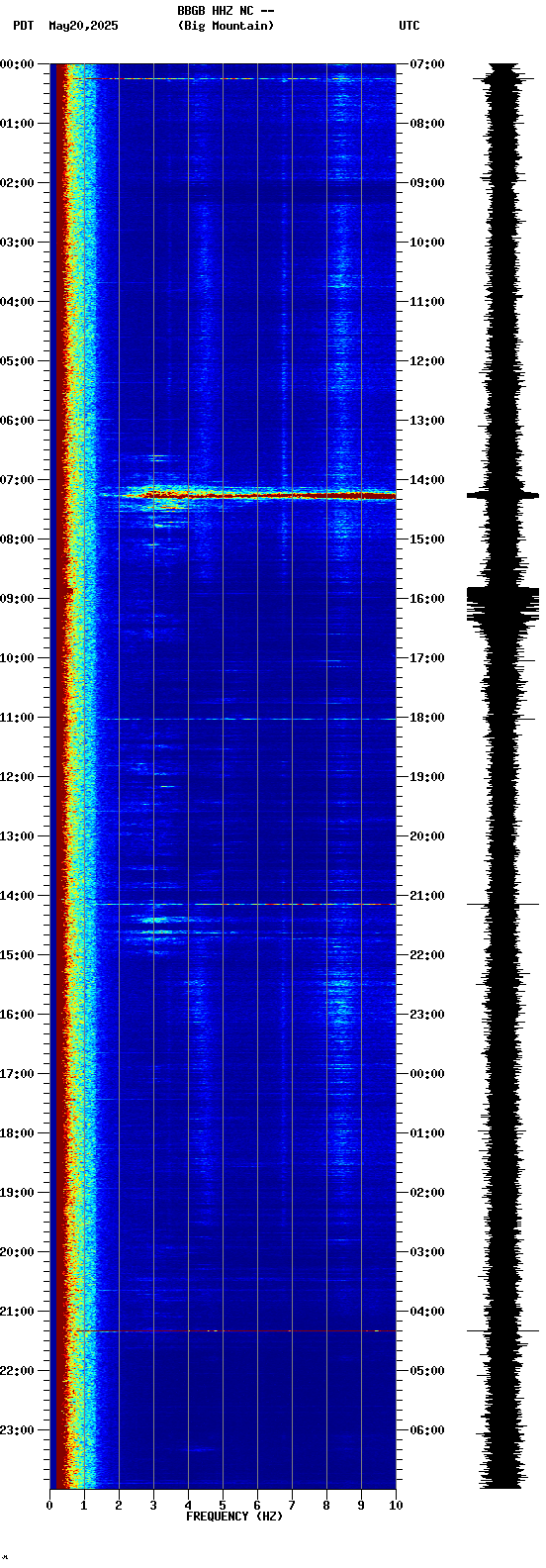Click the 8 Hz frequency tick label
The image size is (546, 1568).
pyautogui.click(x=326, y=1506)
